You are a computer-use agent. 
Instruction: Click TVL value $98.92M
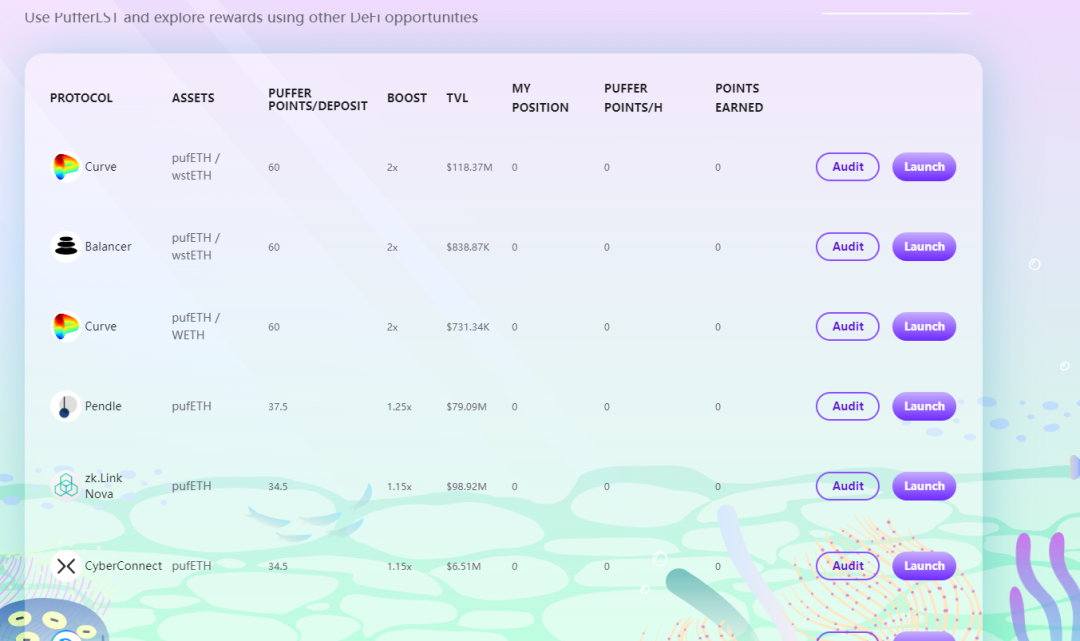466,487
